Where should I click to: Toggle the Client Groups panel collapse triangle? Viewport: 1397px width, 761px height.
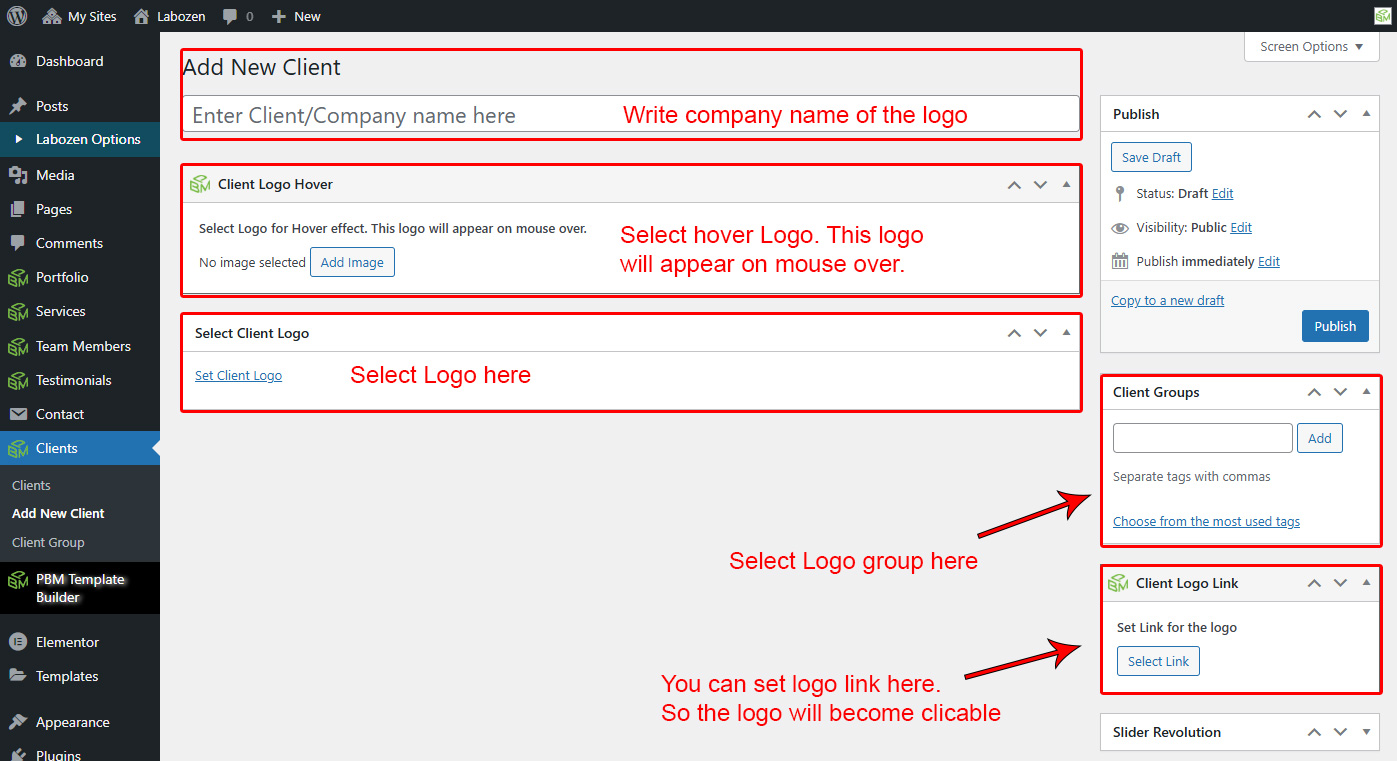(x=1366, y=392)
